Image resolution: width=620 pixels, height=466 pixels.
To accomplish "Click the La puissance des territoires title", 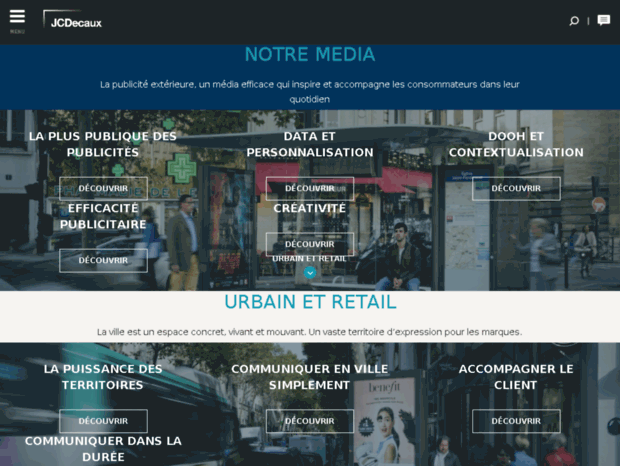I will [x=103, y=377].
